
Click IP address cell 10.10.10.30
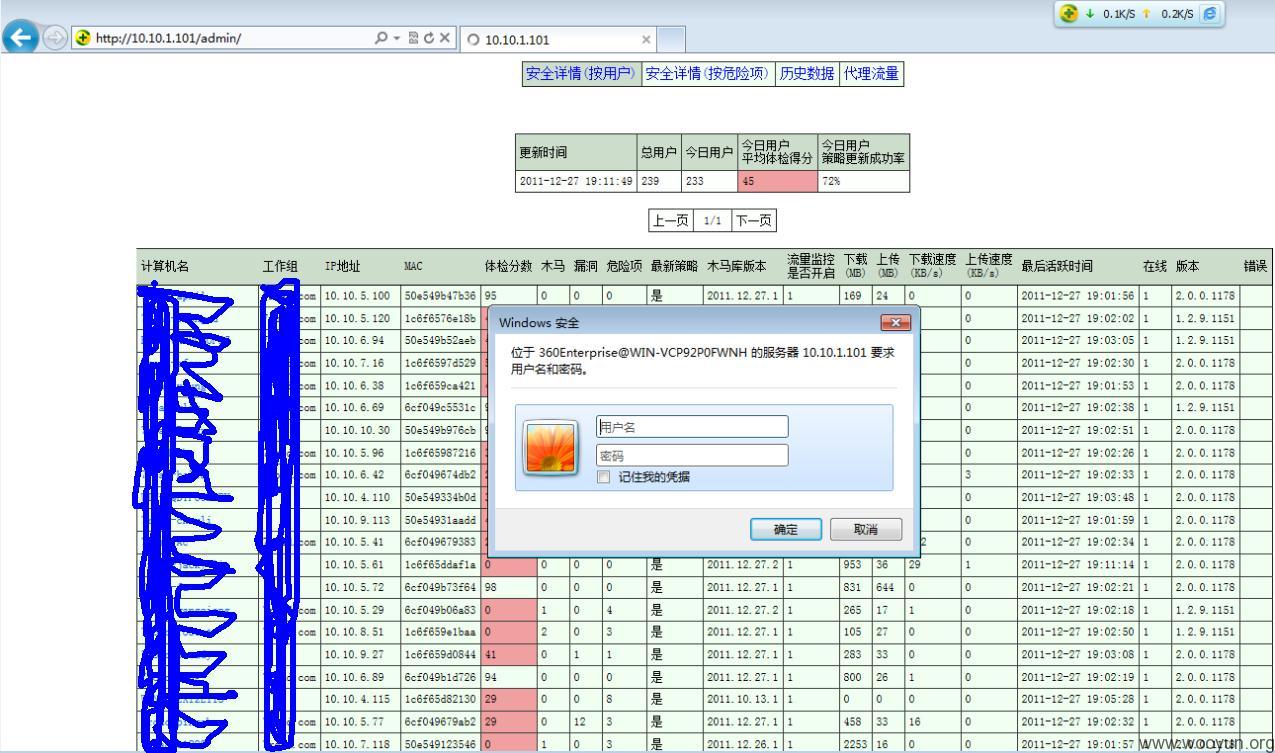point(360,430)
